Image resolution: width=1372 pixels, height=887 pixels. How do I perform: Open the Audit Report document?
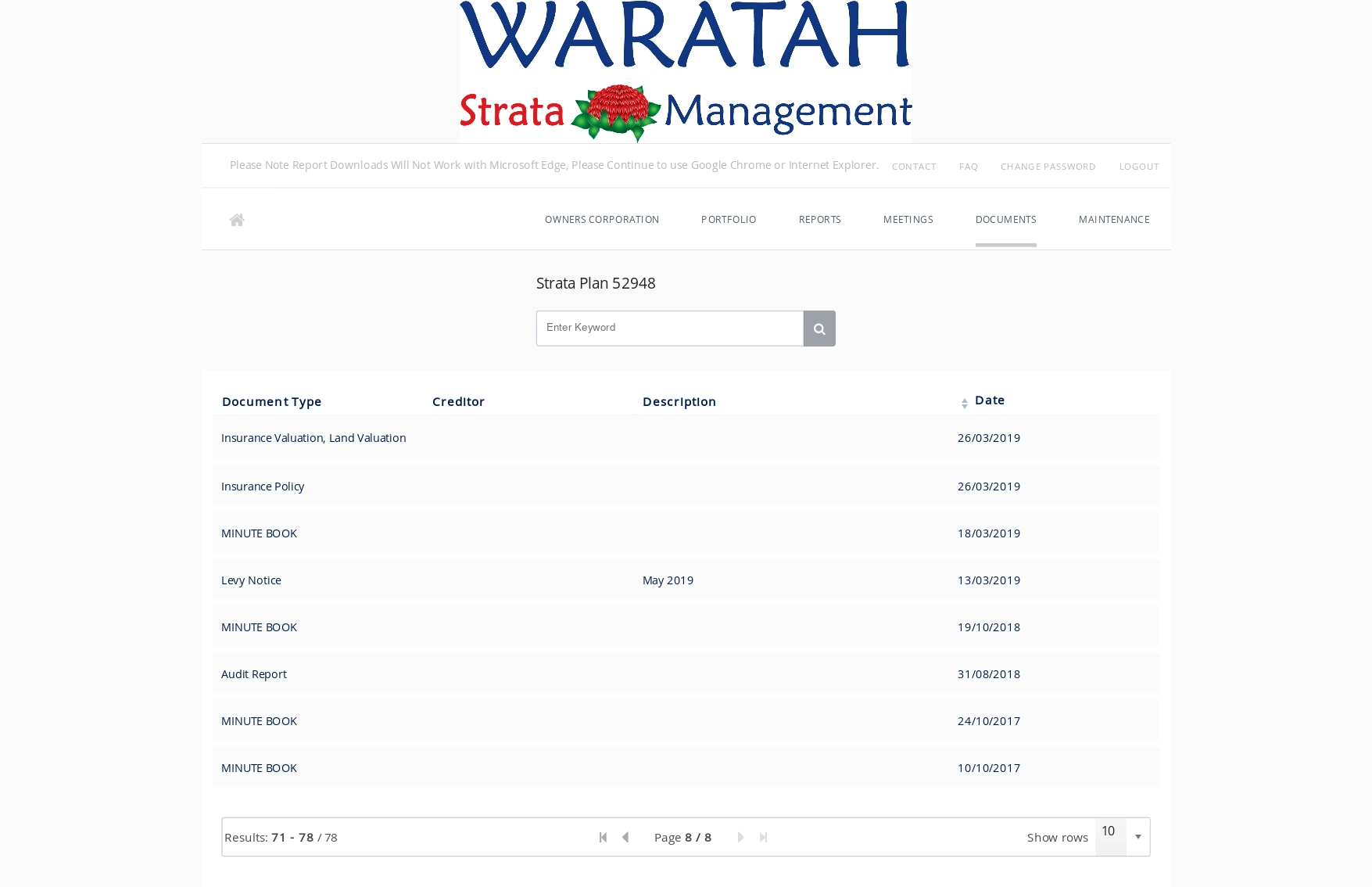click(254, 674)
